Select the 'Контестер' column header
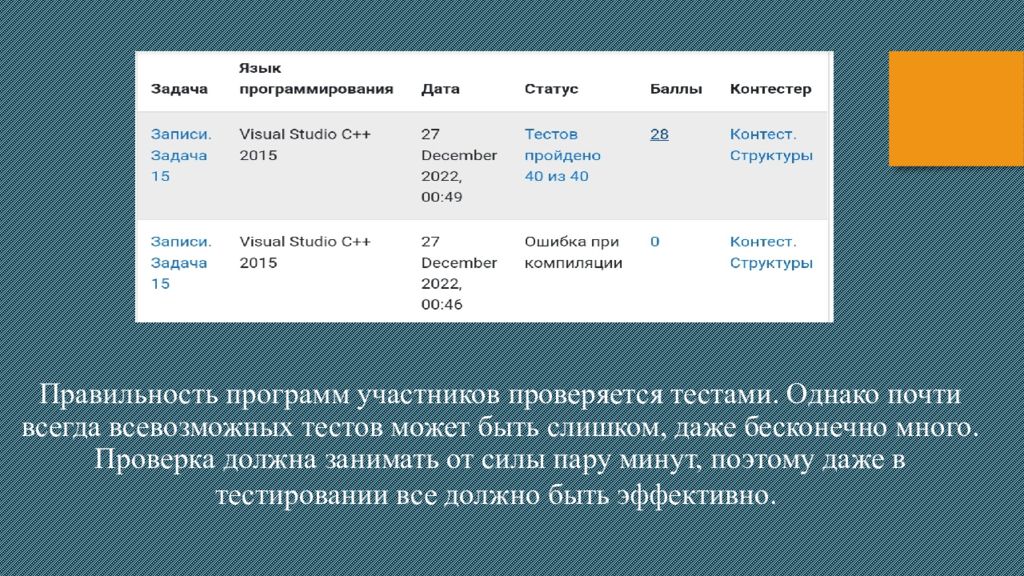This screenshot has width=1024, height=576. 771,89
